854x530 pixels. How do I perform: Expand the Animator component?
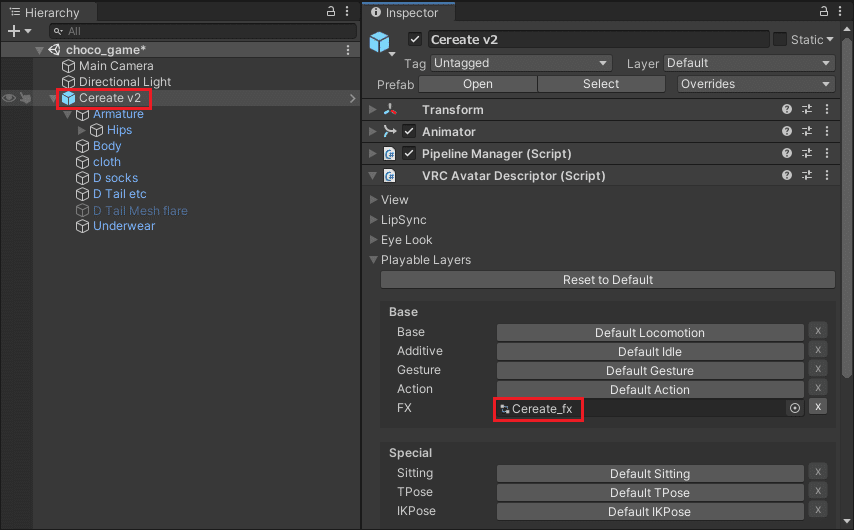point(373,131)
